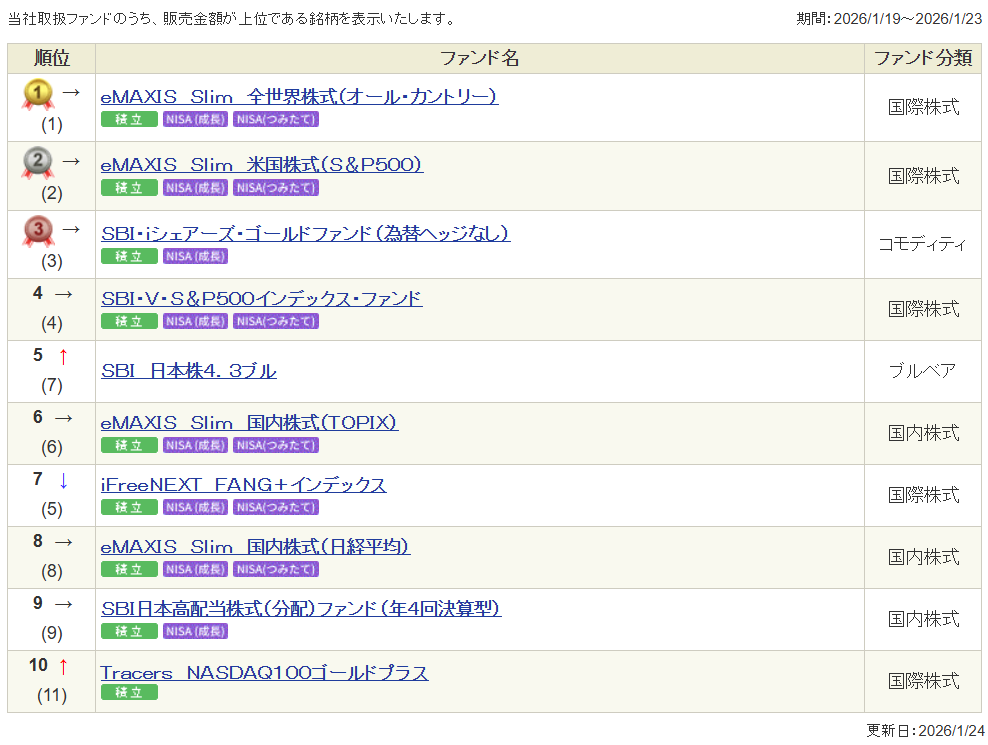This screenshot has height=745, width=988.
Task: Open SBI・V・S&P500インデックス・ファンド link
Action: (261, 299)
